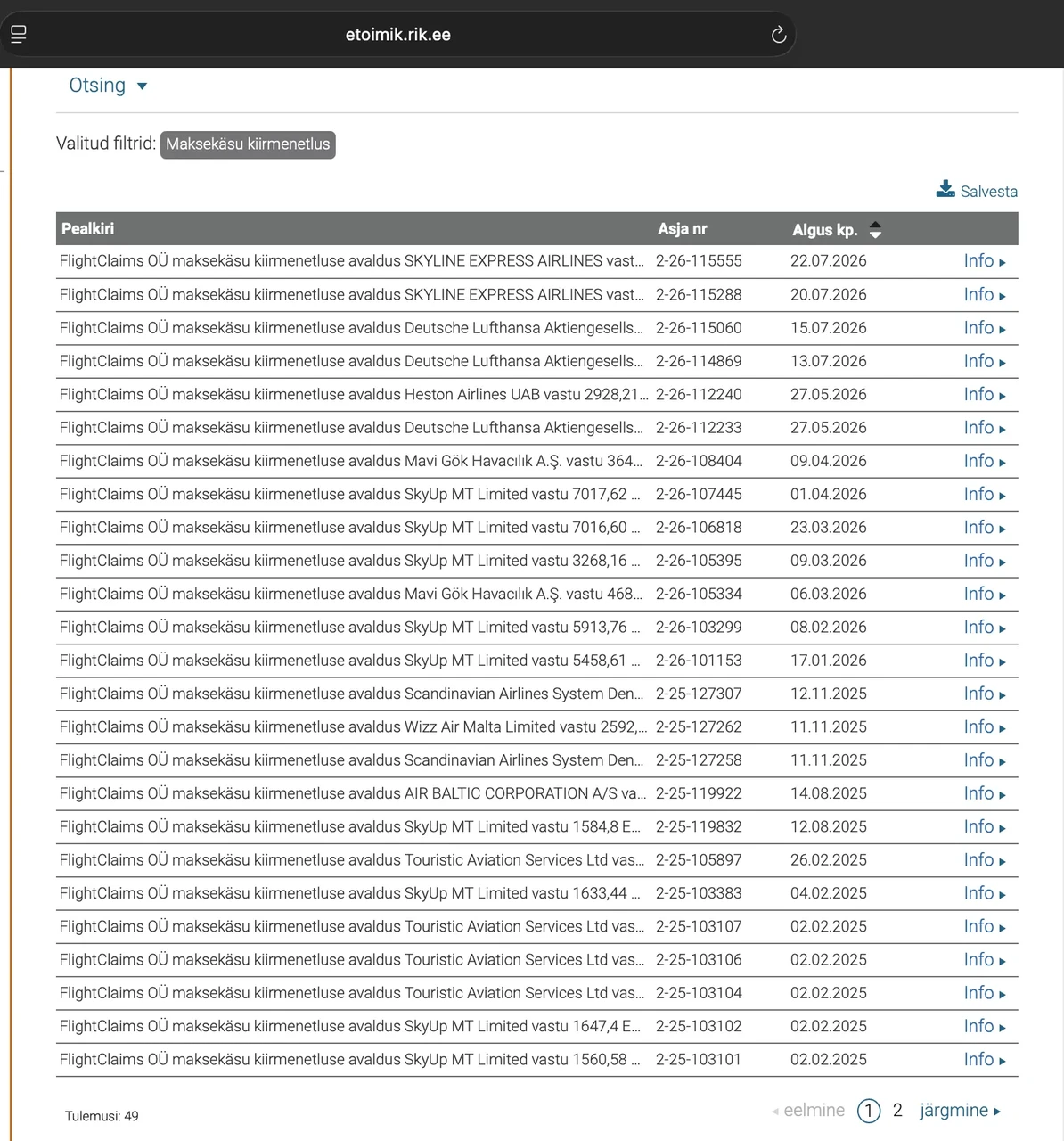Open Info for case 2-26-114869
Viewport: 1064px width, 1141px height.
[984, 361]
